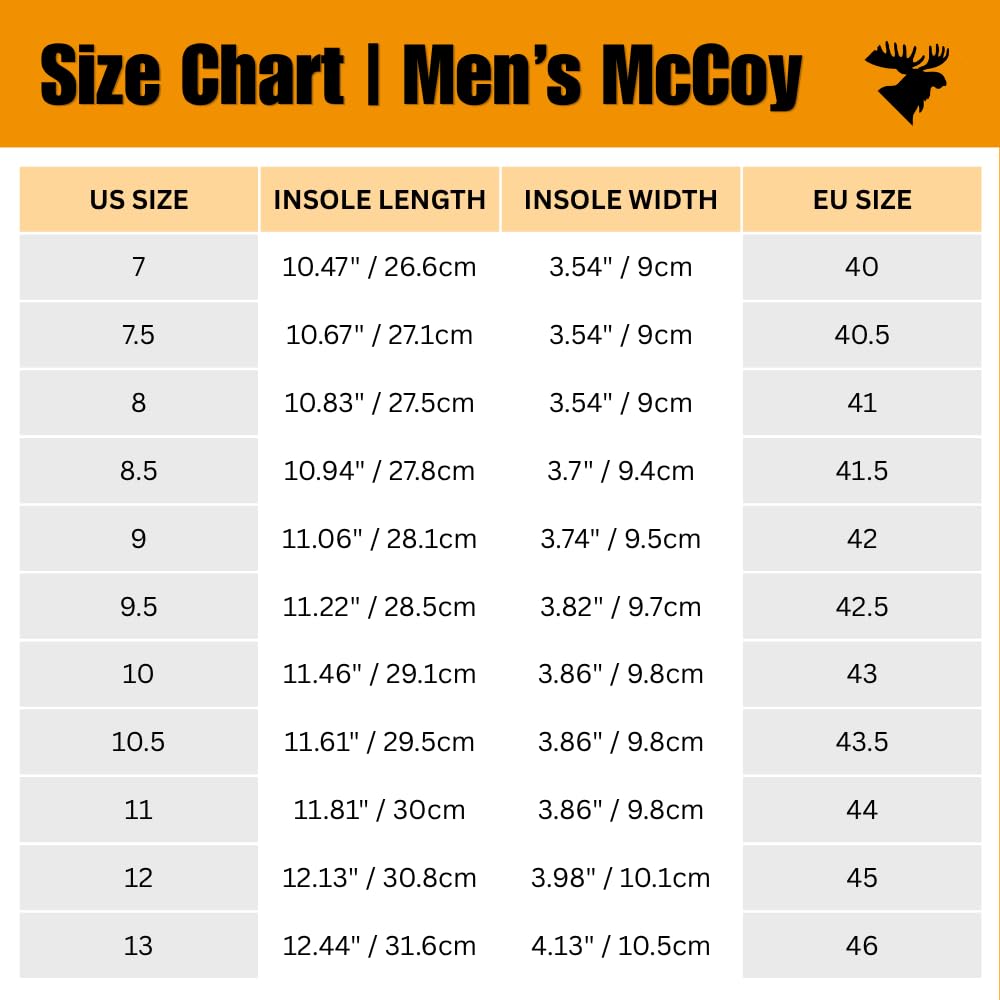Click the Size Chart Men's McCoy title

click(x=420, y=74)
